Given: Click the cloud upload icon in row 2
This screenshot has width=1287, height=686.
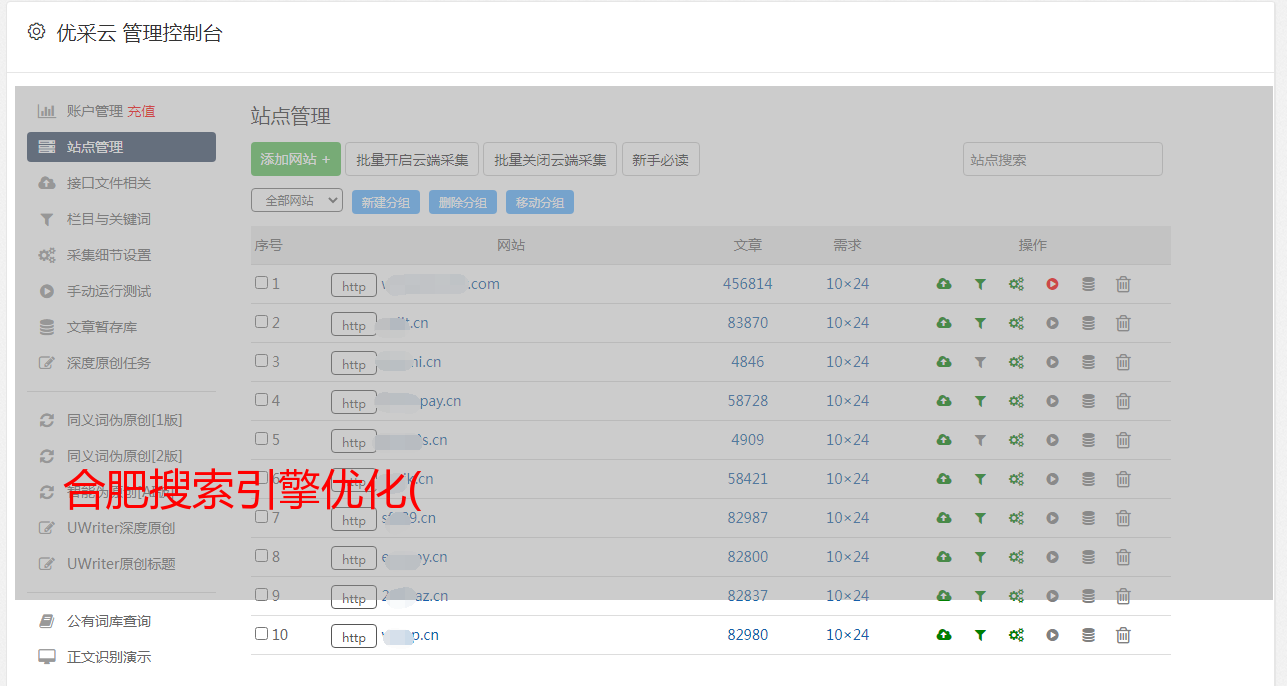Looking at the screenshot, I should [943, 323].
